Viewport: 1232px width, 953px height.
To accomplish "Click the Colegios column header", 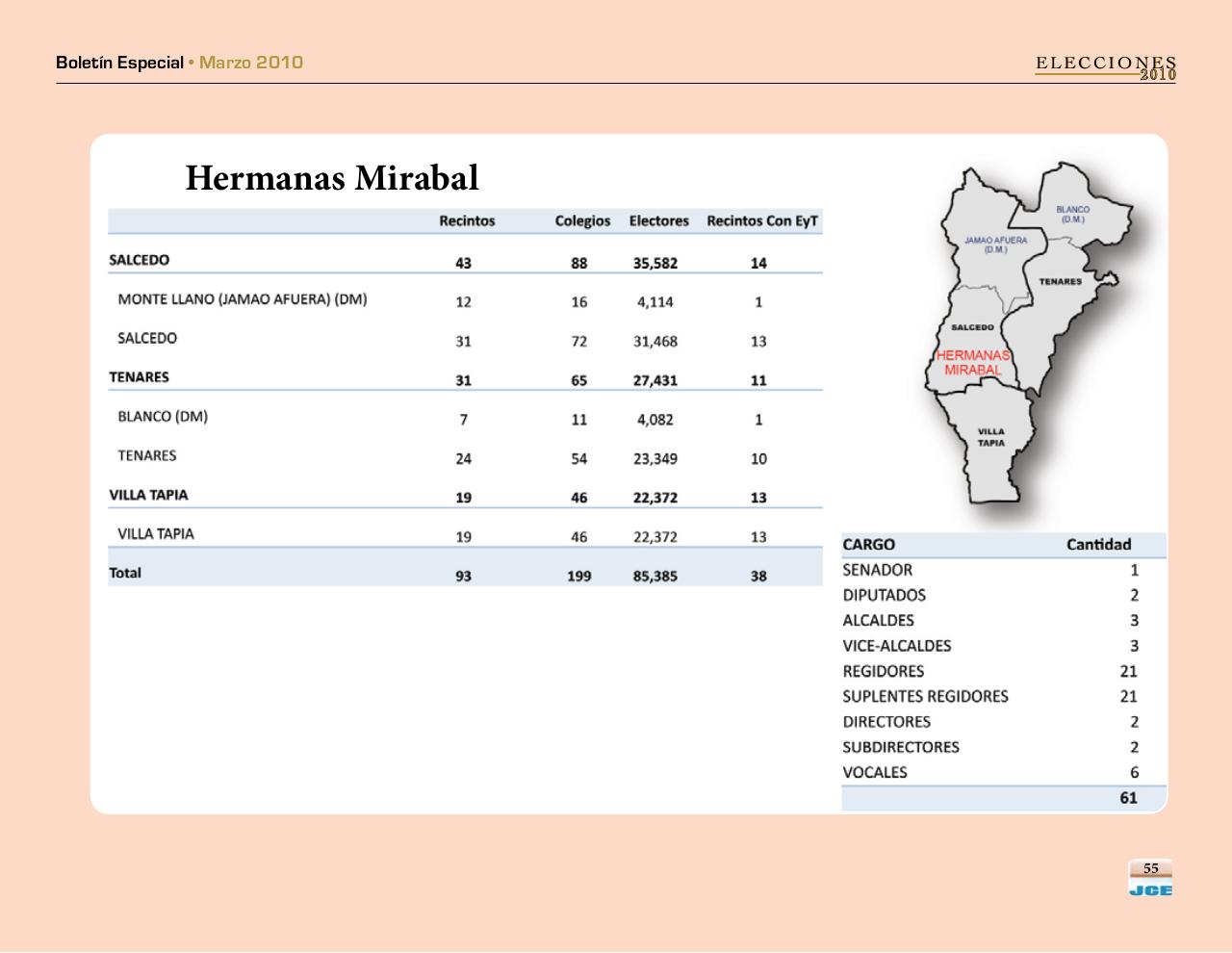I will click(582, 221).
